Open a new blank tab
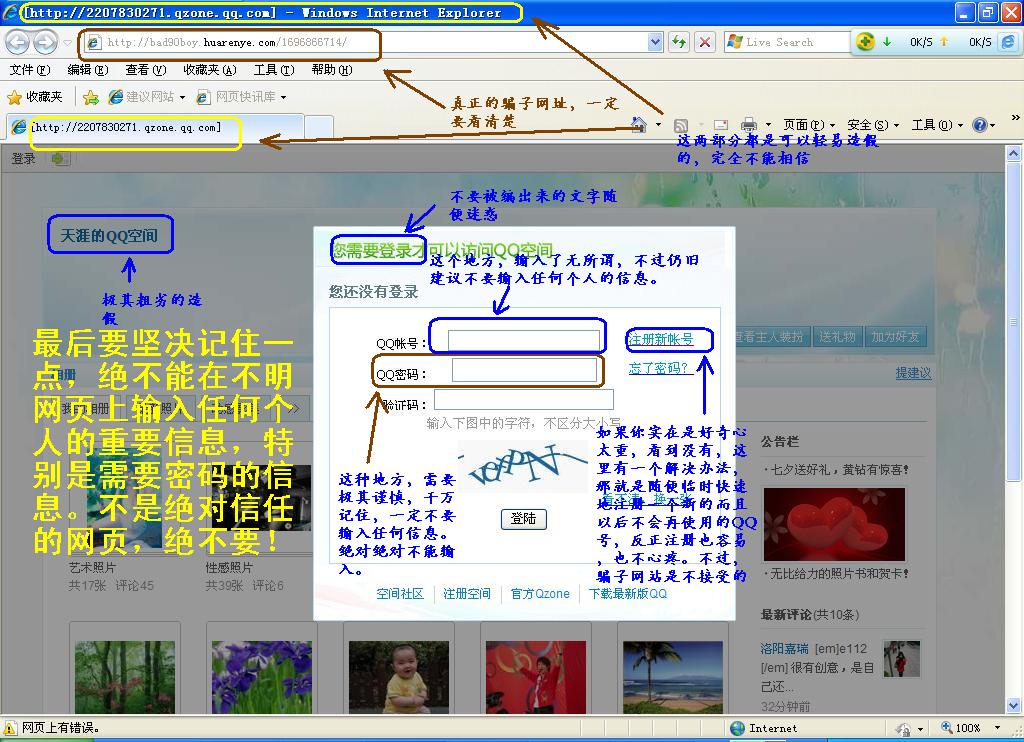The image size is (1024, 742). (x=319, y=127)
